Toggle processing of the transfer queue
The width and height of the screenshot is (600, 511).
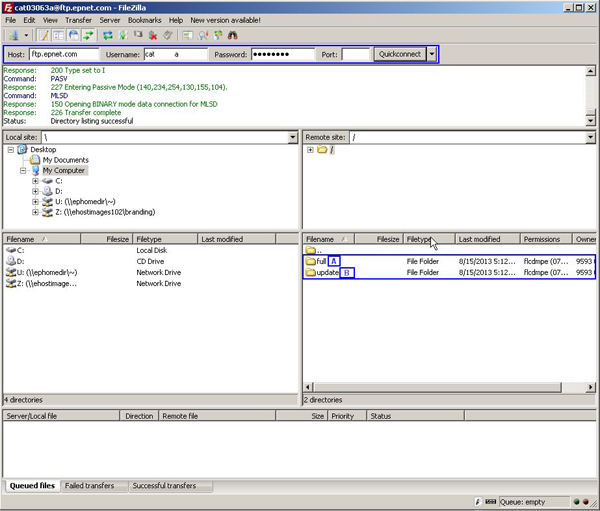[x=123, y=35]
